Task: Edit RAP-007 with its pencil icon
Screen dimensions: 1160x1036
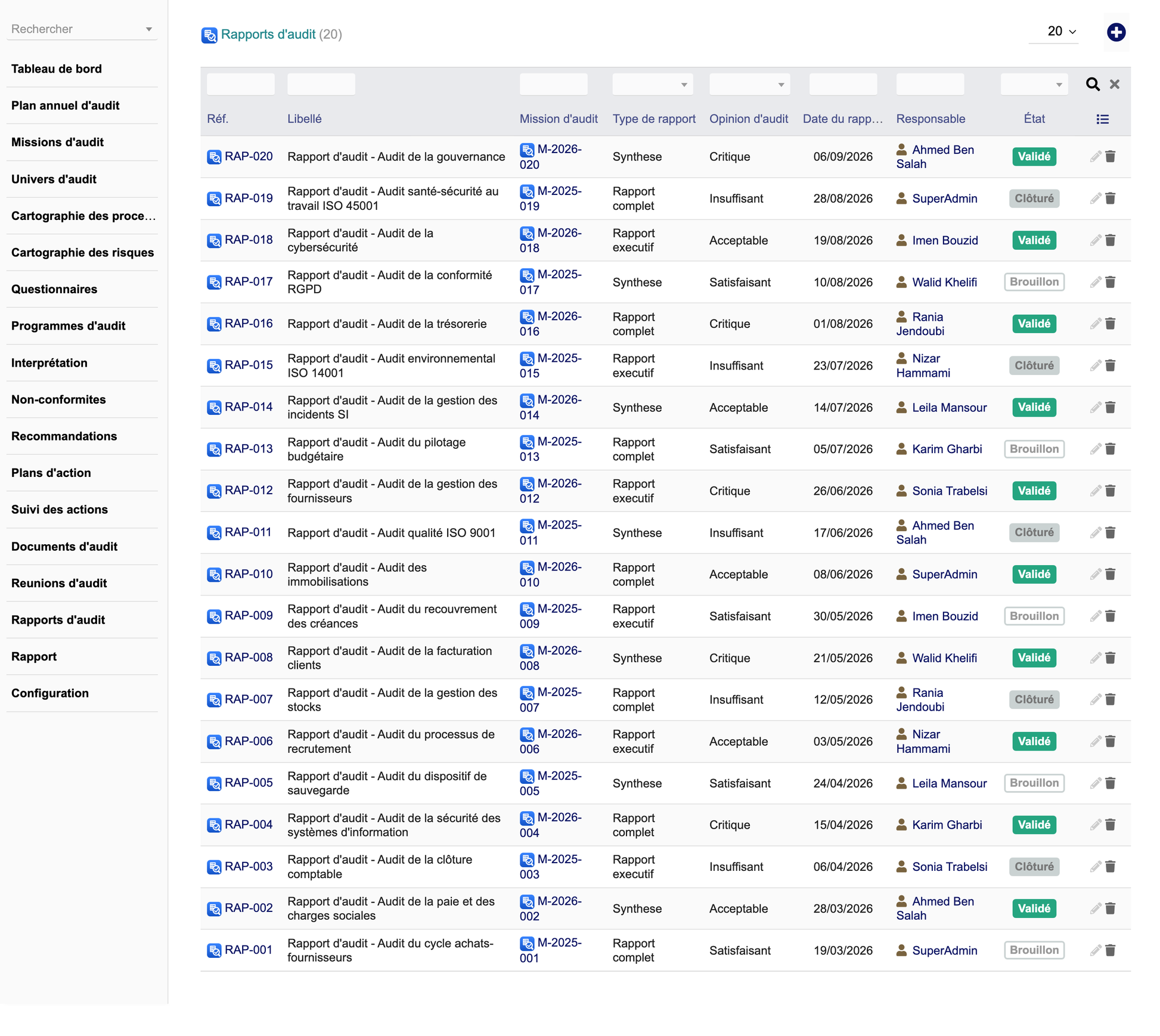Action: point(1095,699)
